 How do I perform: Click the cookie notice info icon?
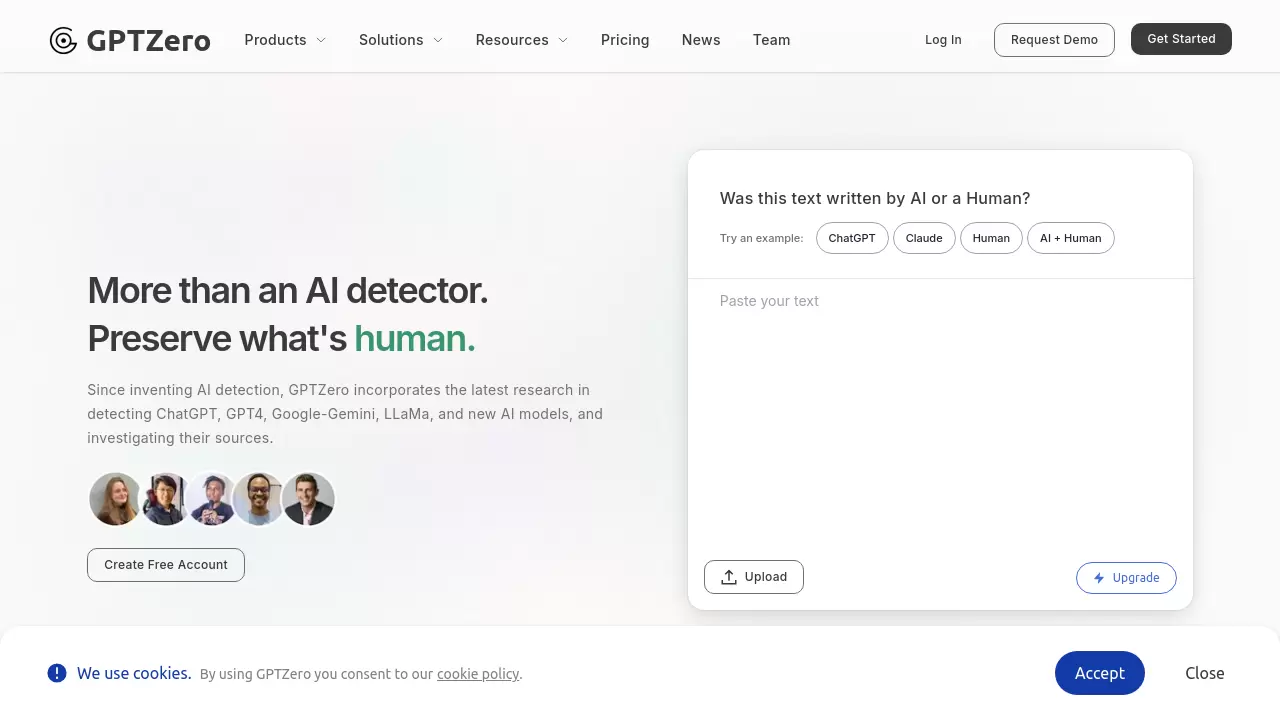pyautogui.click(x=57, y=673)
